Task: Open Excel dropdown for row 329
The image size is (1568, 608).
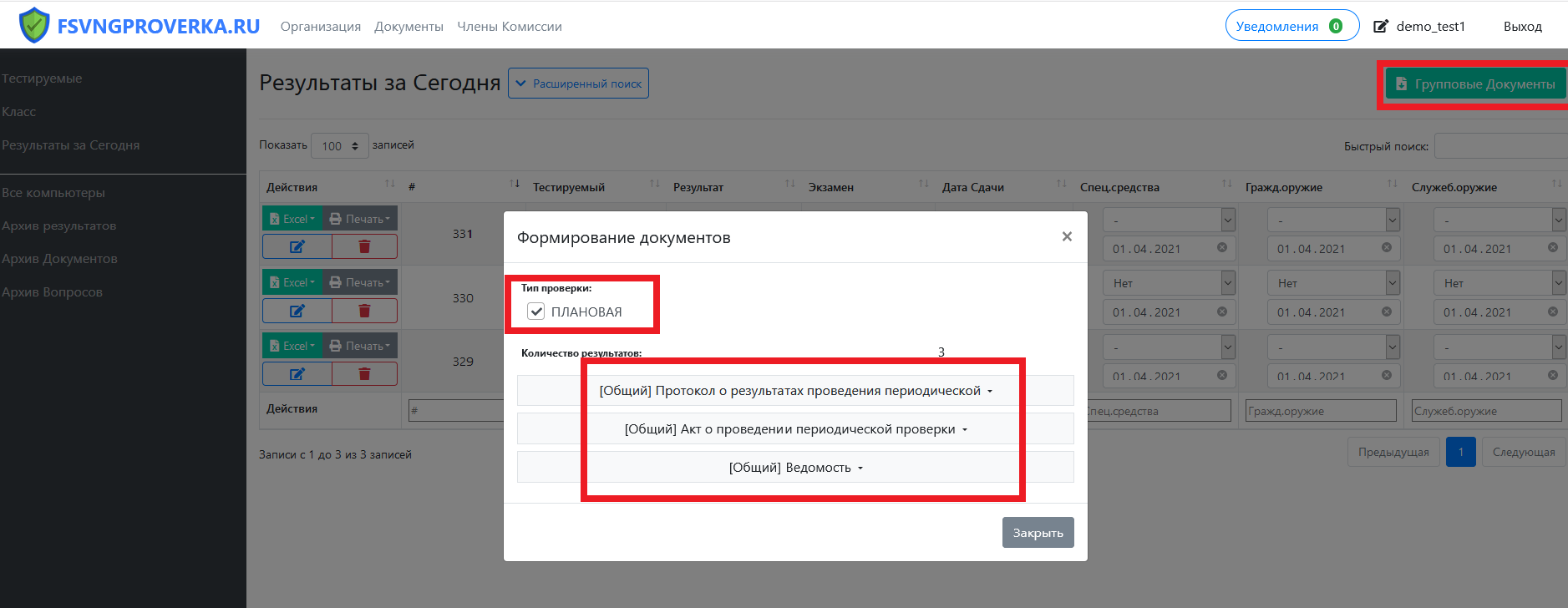Action: (x=292, y=346)
